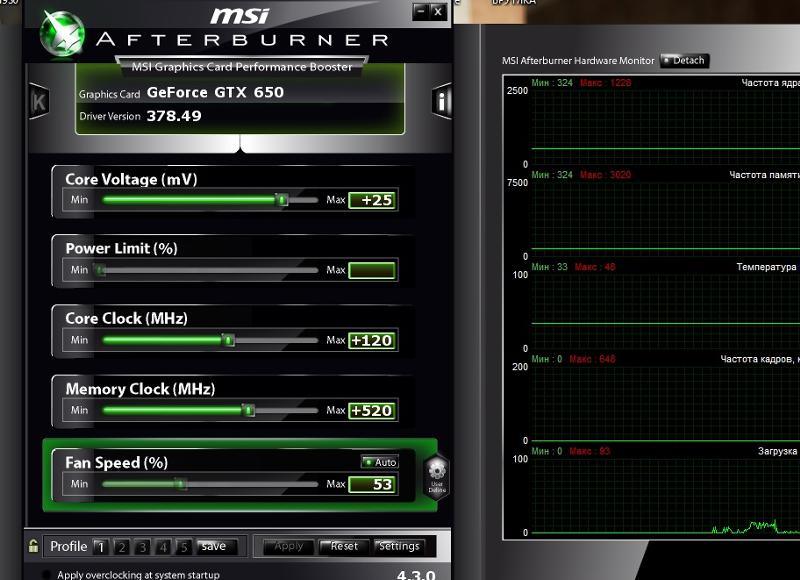Edit the Core Clock +120 value field

(372, 340)
